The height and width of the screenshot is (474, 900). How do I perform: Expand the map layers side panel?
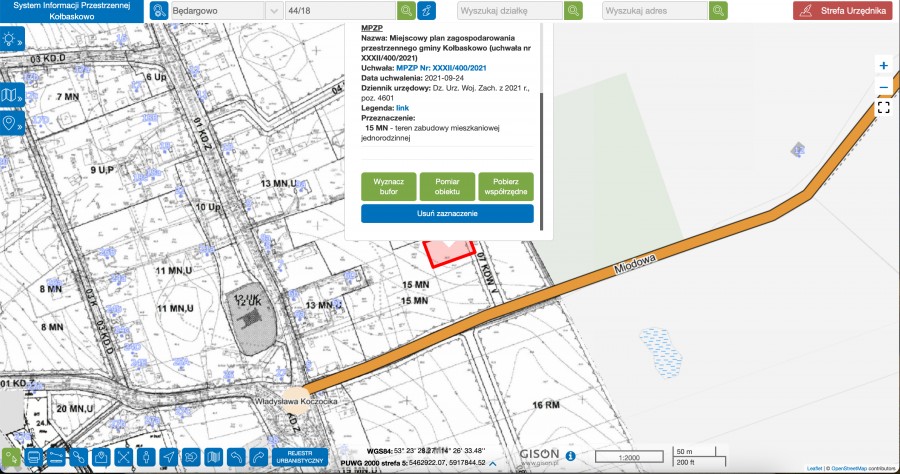[x=12, y=95]
